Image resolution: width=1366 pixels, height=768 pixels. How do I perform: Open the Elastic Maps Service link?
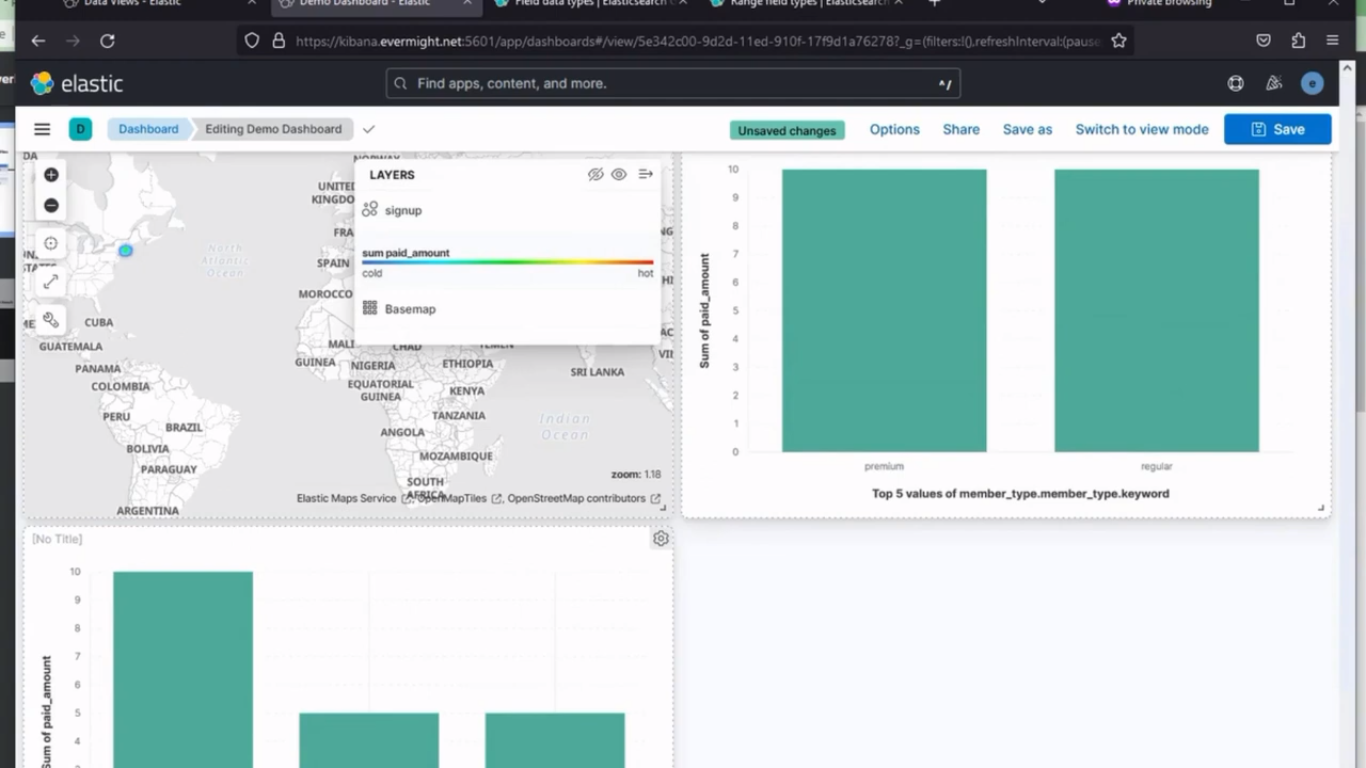tap(353, 498)
